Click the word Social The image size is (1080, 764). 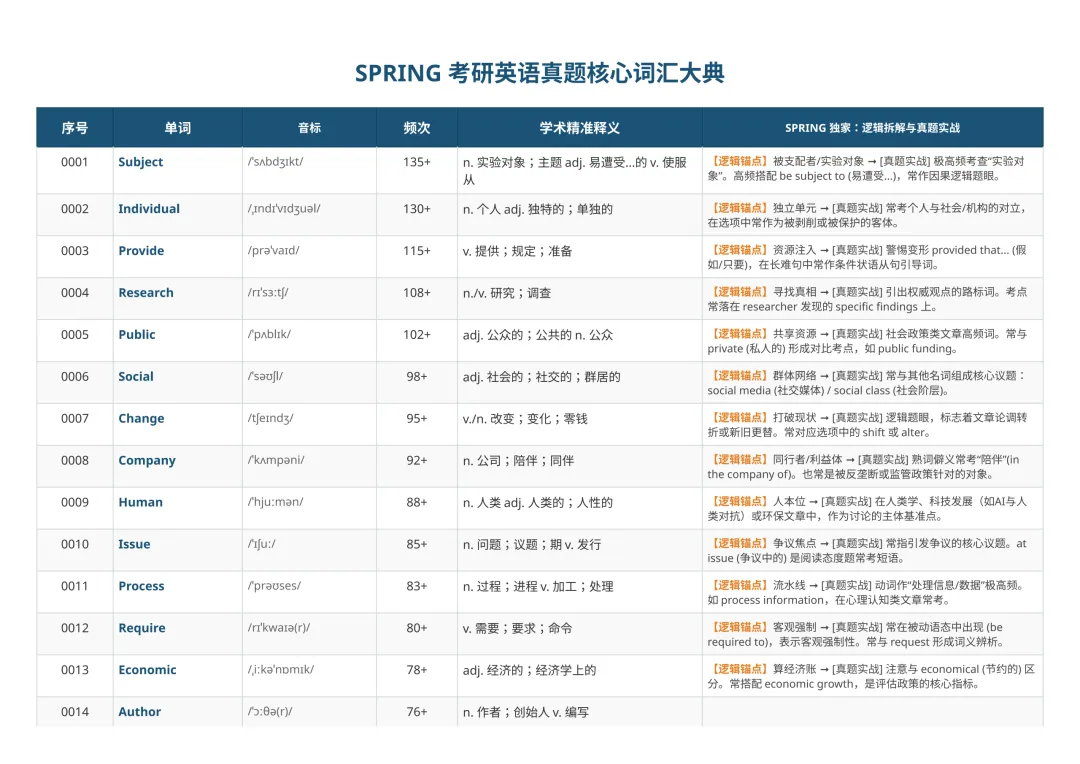pyautogui.click(x=136, y=377)
